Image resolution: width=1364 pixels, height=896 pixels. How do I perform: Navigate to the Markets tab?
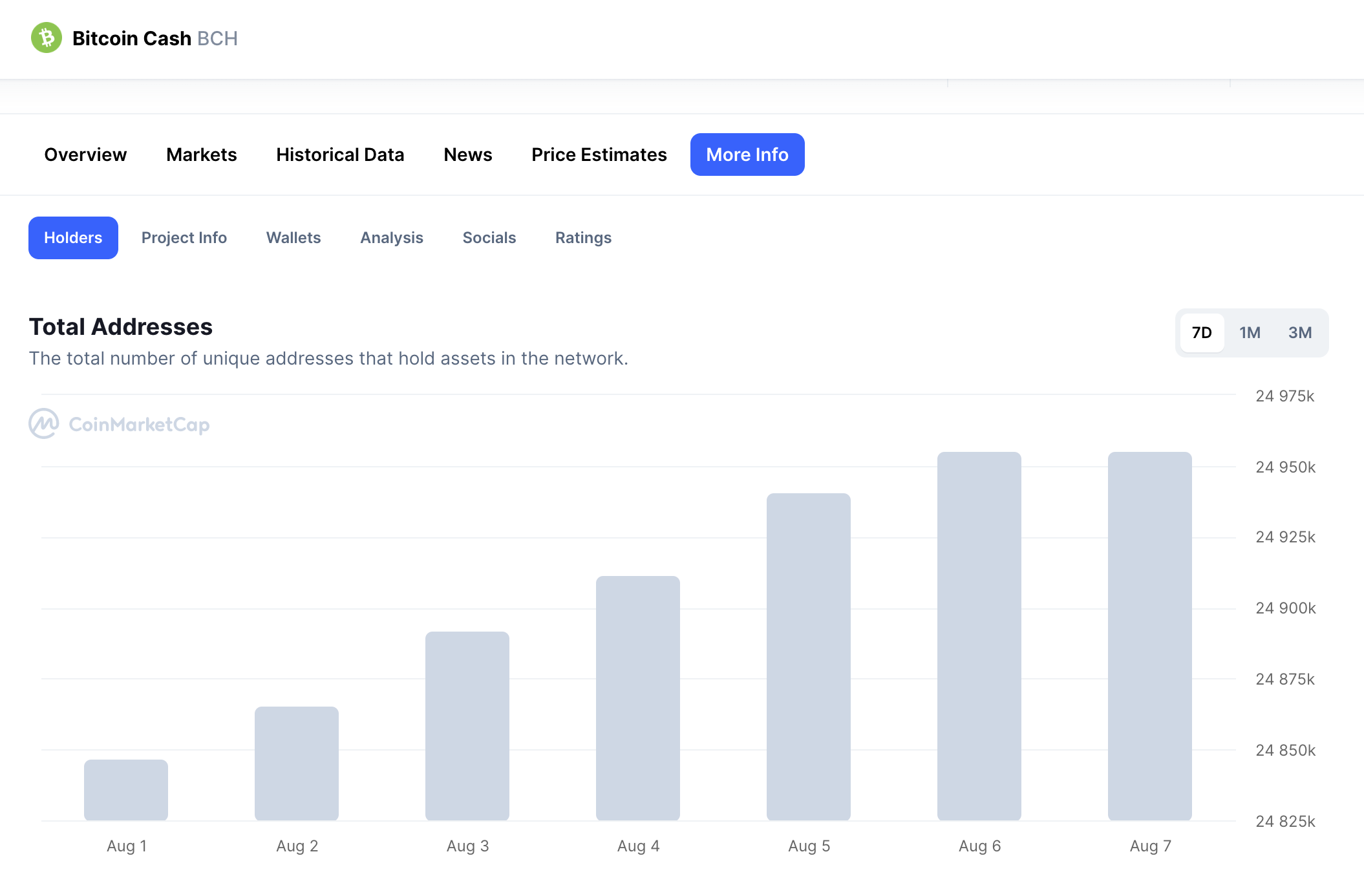click(201, 154)
